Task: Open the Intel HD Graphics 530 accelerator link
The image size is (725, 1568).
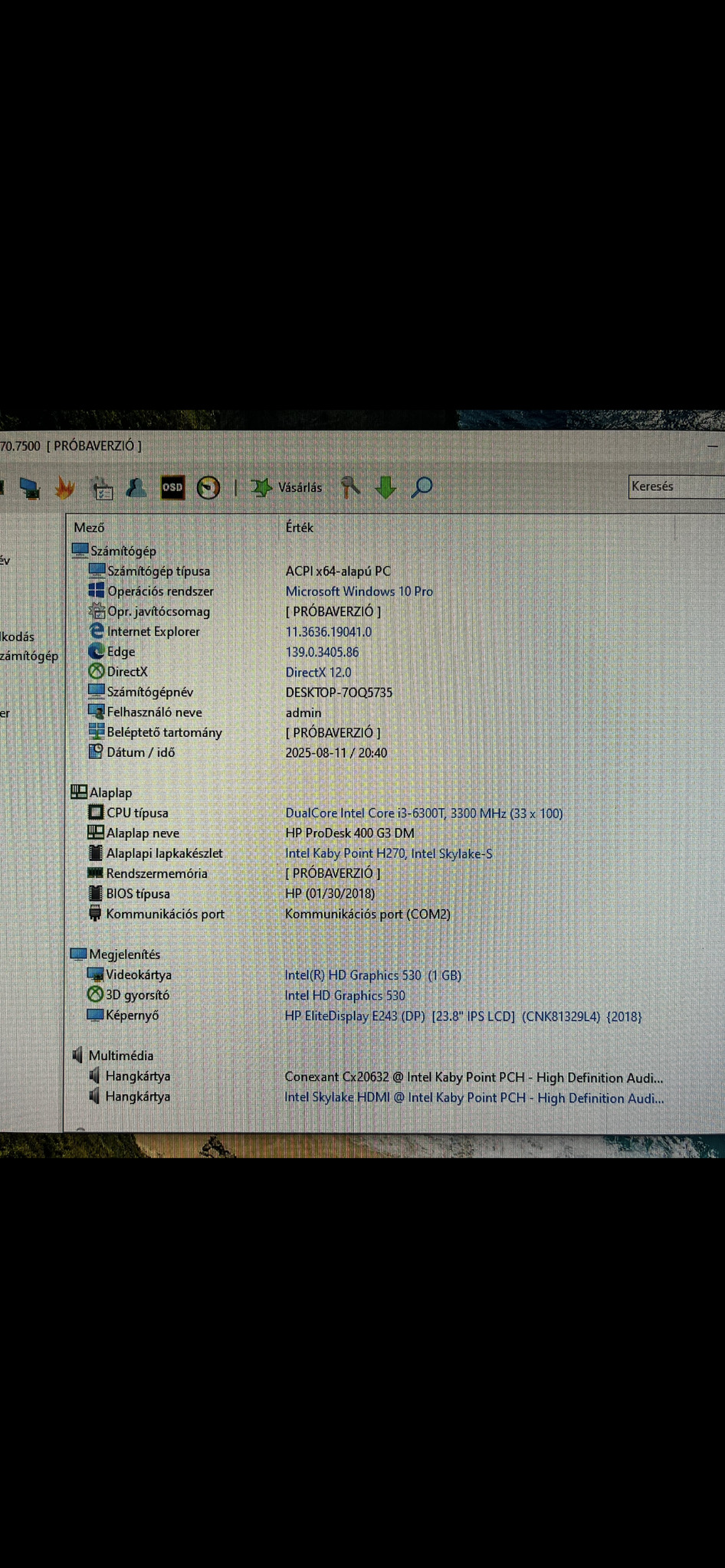Action: tap(345, 995)
